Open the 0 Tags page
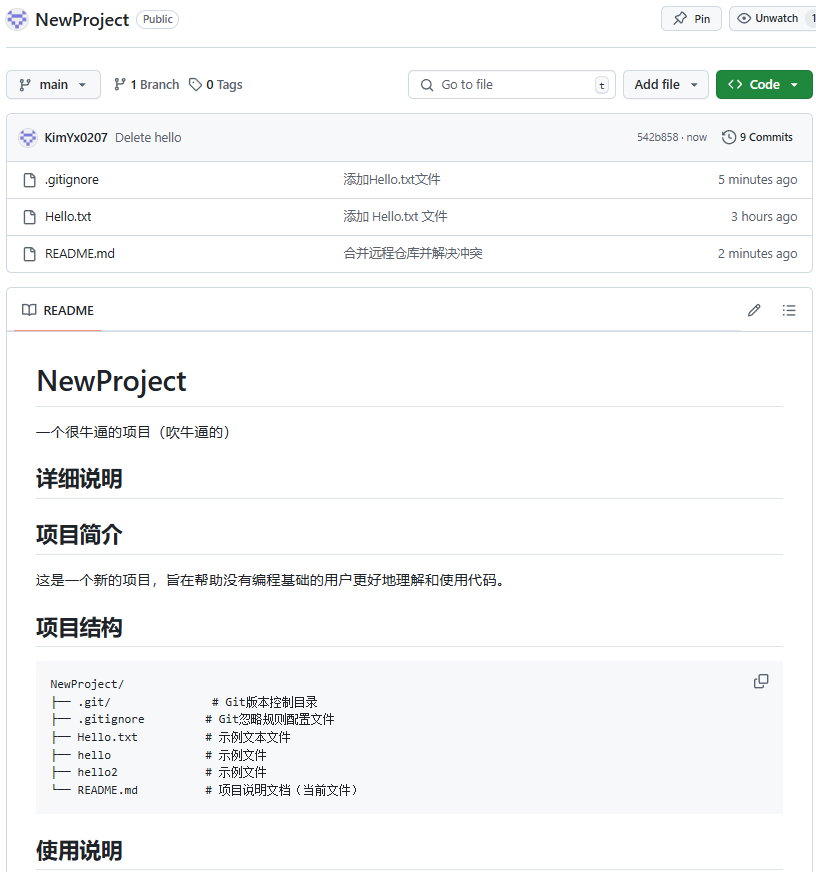Image resolution: width=816 pixels, height=872 pixels. point(216,85)
